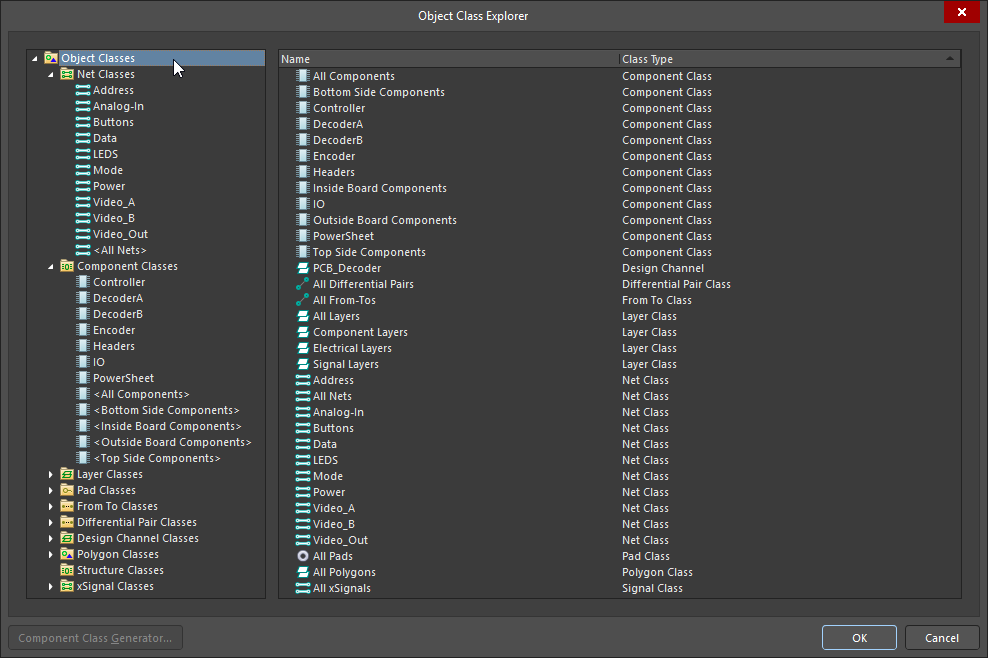Viewport: 988px width, 658px height.
Task: Collapse the Net Classes tree node
Action: 50,74
